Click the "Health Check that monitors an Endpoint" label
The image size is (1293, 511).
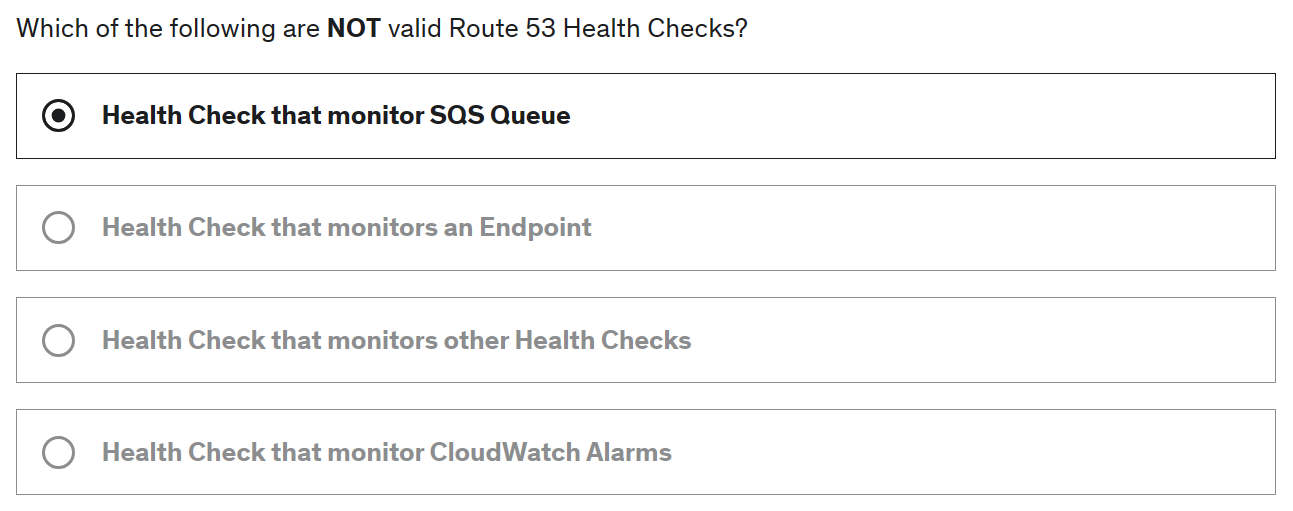(x=346, y=228)
